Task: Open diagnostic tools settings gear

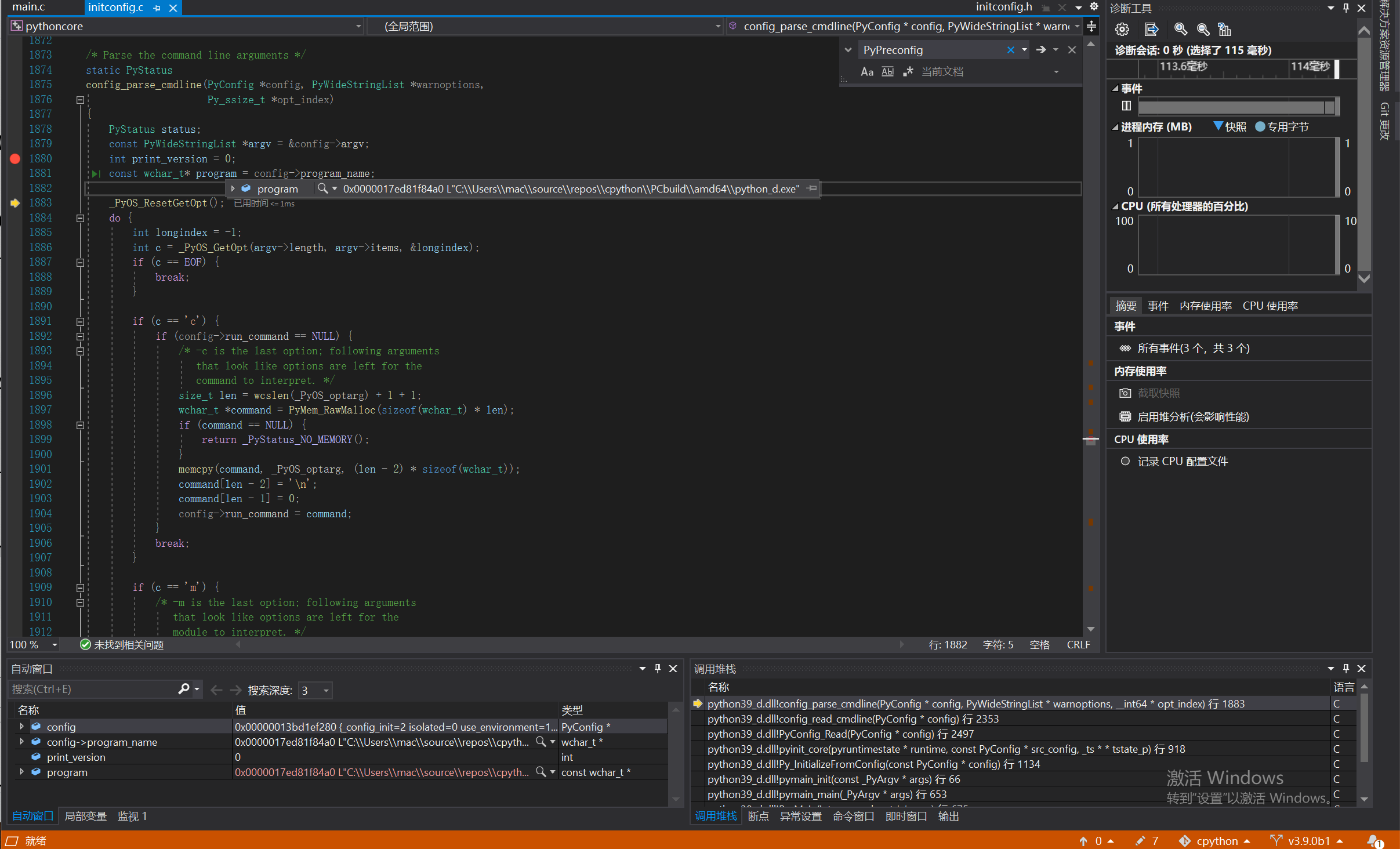Action: (x=1122, y=30)
